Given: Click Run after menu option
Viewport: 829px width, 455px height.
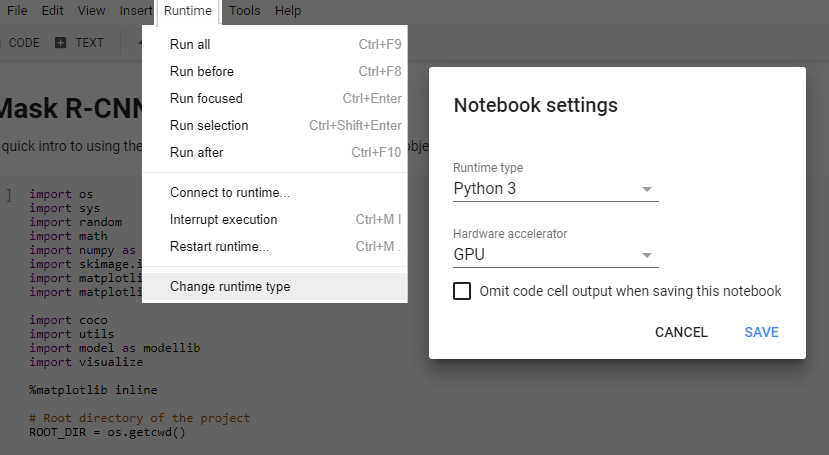Looking at the screenshot, I should coord(197,153).
